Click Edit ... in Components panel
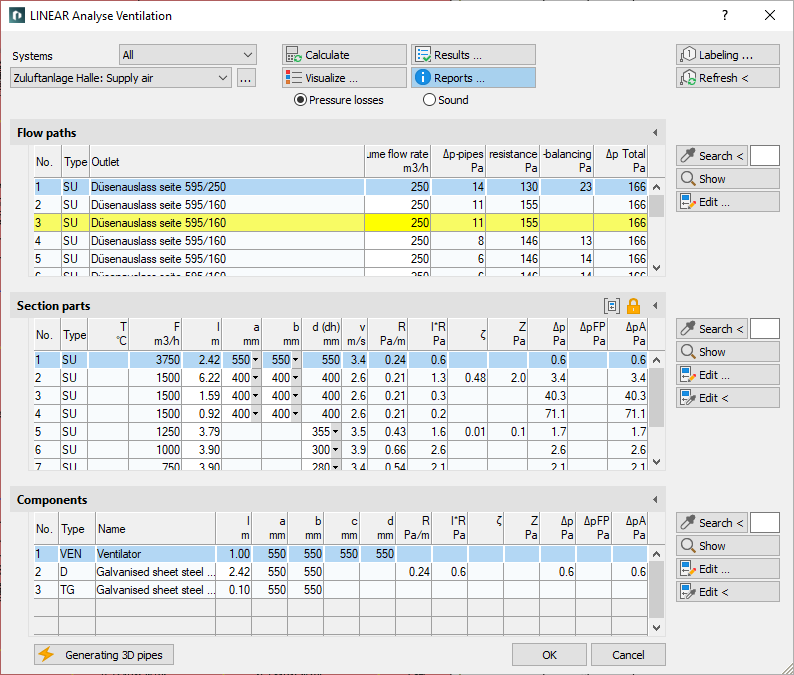 728,569
